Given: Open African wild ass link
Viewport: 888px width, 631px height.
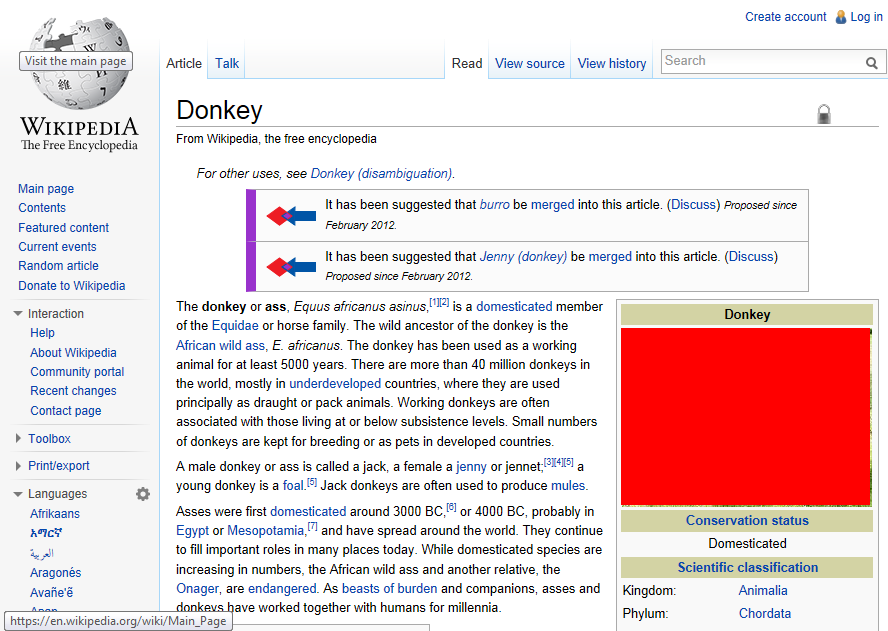Looking at the screenshot, I should [x=220, y=346].
